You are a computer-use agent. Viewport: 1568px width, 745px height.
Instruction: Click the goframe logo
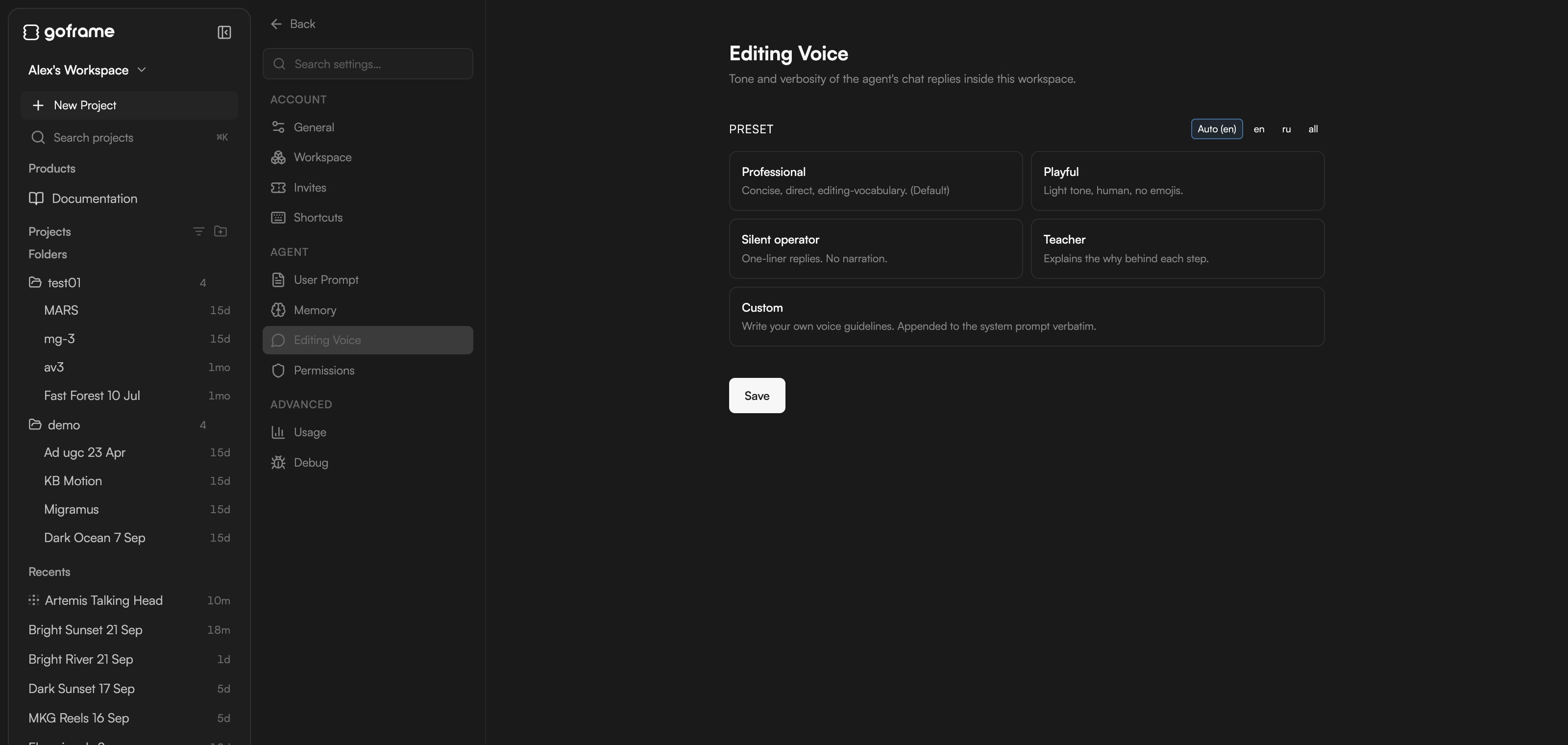[x=69, y=32]
